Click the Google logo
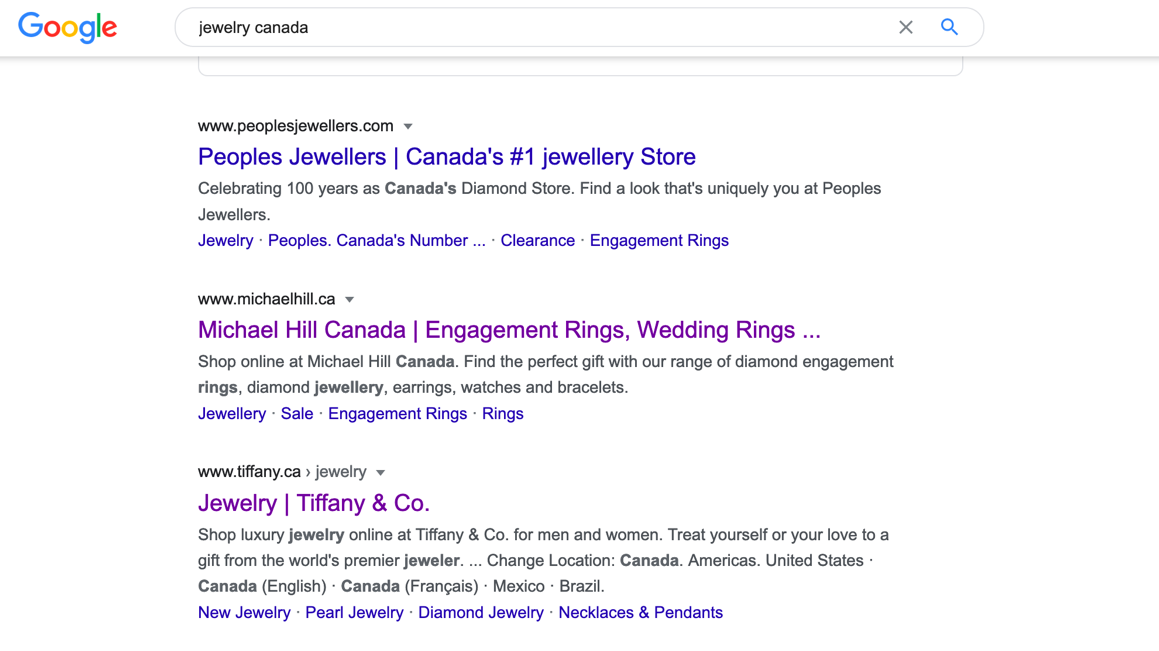 pos(67,27)
